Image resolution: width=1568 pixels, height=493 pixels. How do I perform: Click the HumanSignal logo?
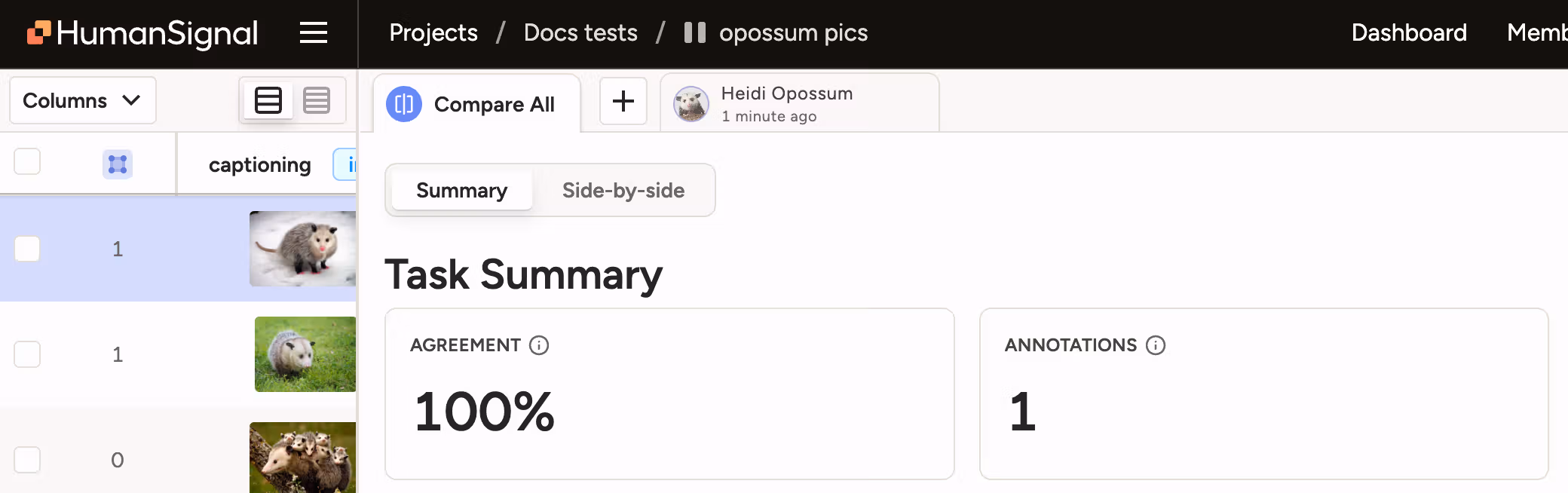(142, 33)
